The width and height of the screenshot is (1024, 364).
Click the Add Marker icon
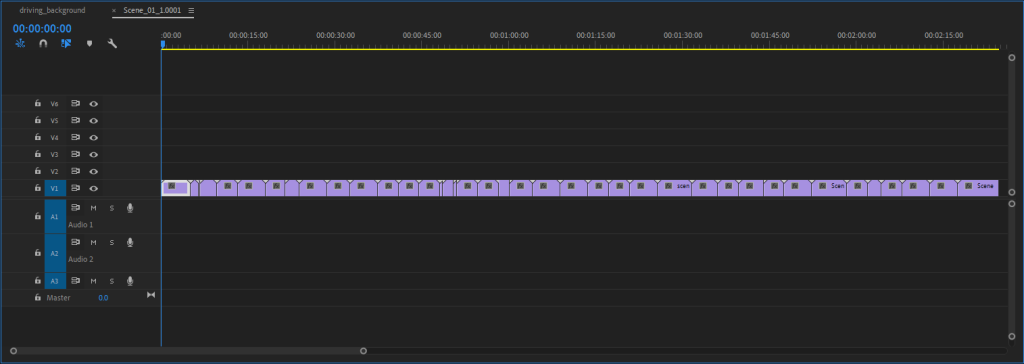(89, 44)
